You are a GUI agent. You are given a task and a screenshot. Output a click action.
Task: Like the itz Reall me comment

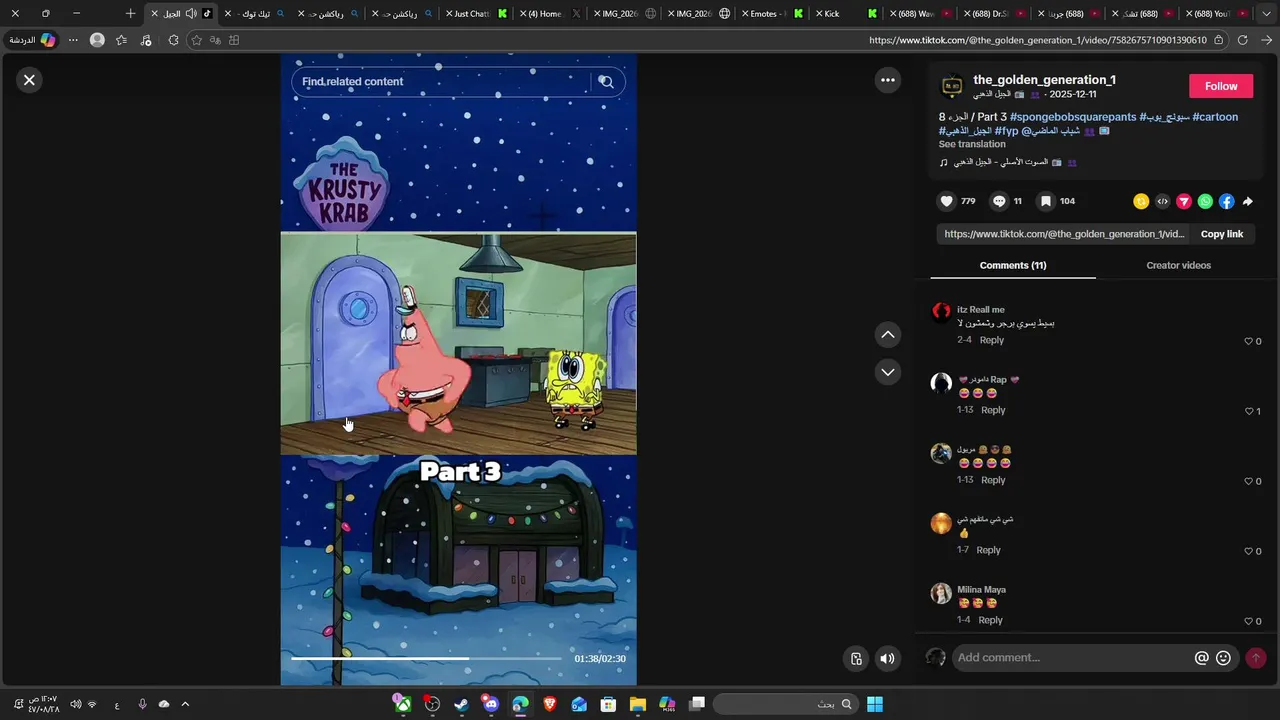(x=1248, y=341)
